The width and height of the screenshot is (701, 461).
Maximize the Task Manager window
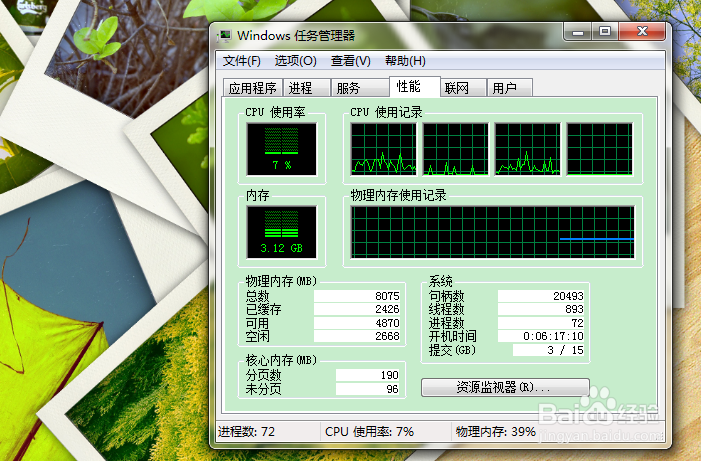605,32
